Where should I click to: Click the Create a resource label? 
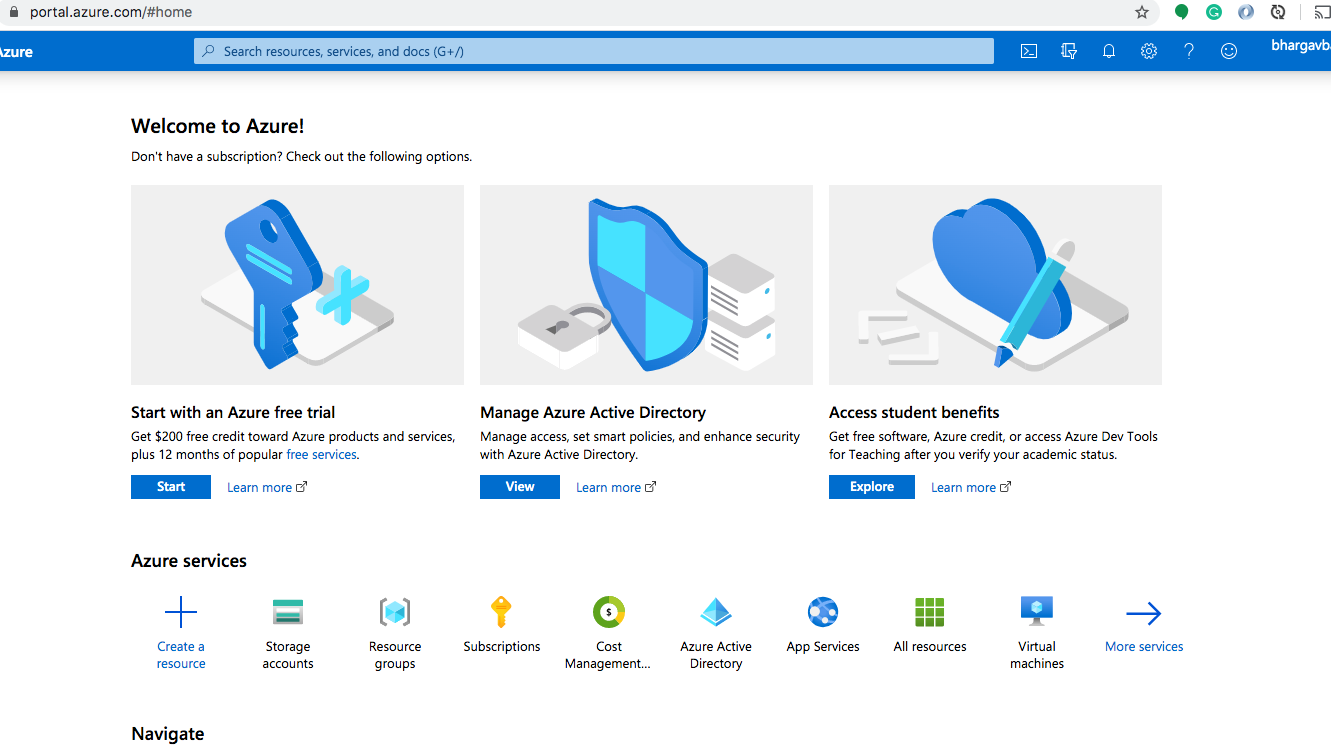click(181, 655)
